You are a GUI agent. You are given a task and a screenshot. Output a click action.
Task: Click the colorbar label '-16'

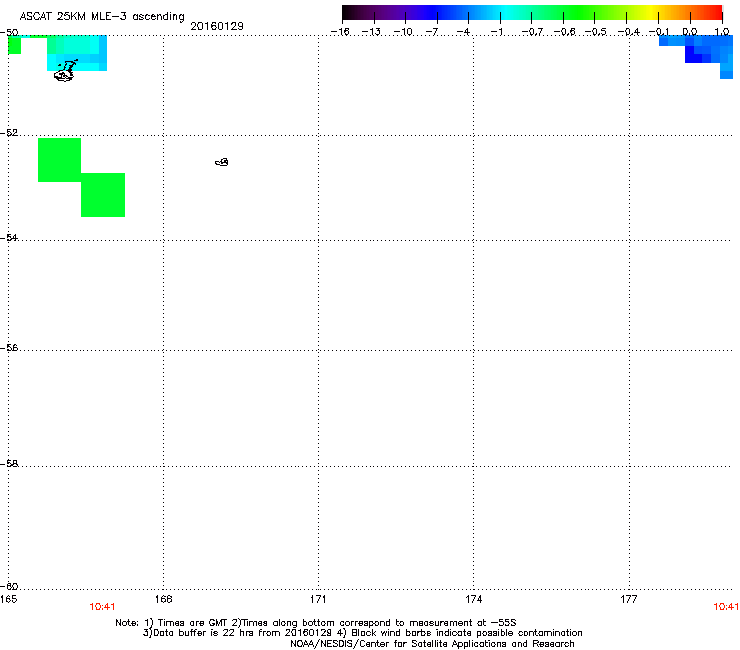(x=340, y=32)
